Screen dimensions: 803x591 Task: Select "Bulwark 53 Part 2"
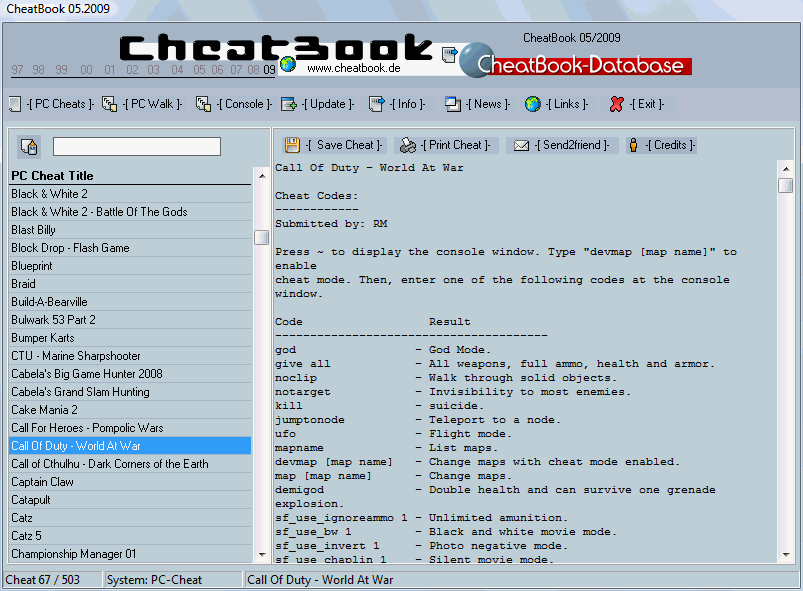tap(131, 320)
